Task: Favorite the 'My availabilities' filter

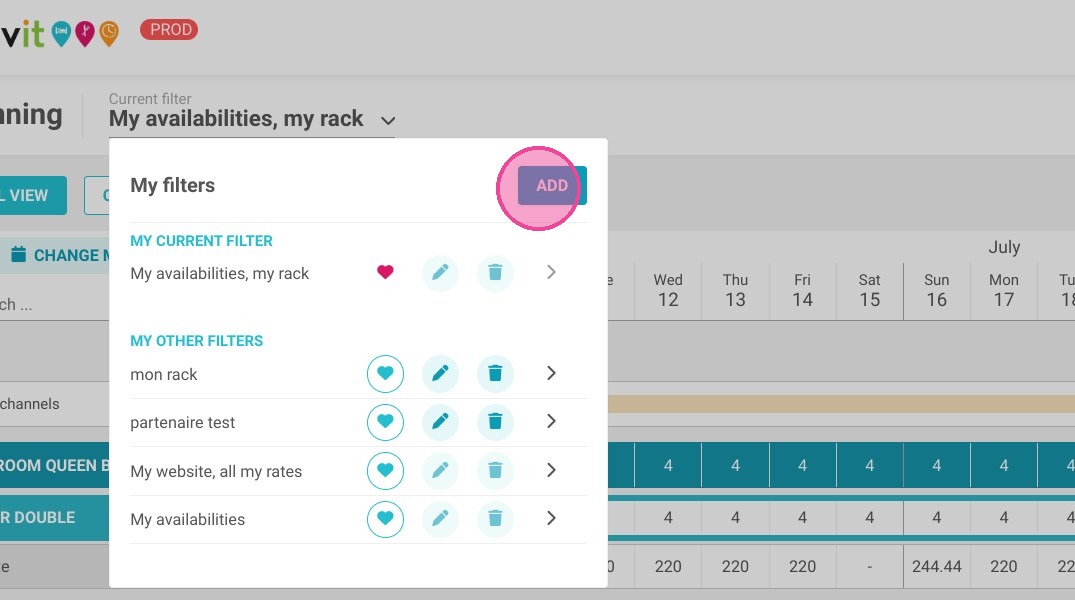Action: click(x=385, y=519)
